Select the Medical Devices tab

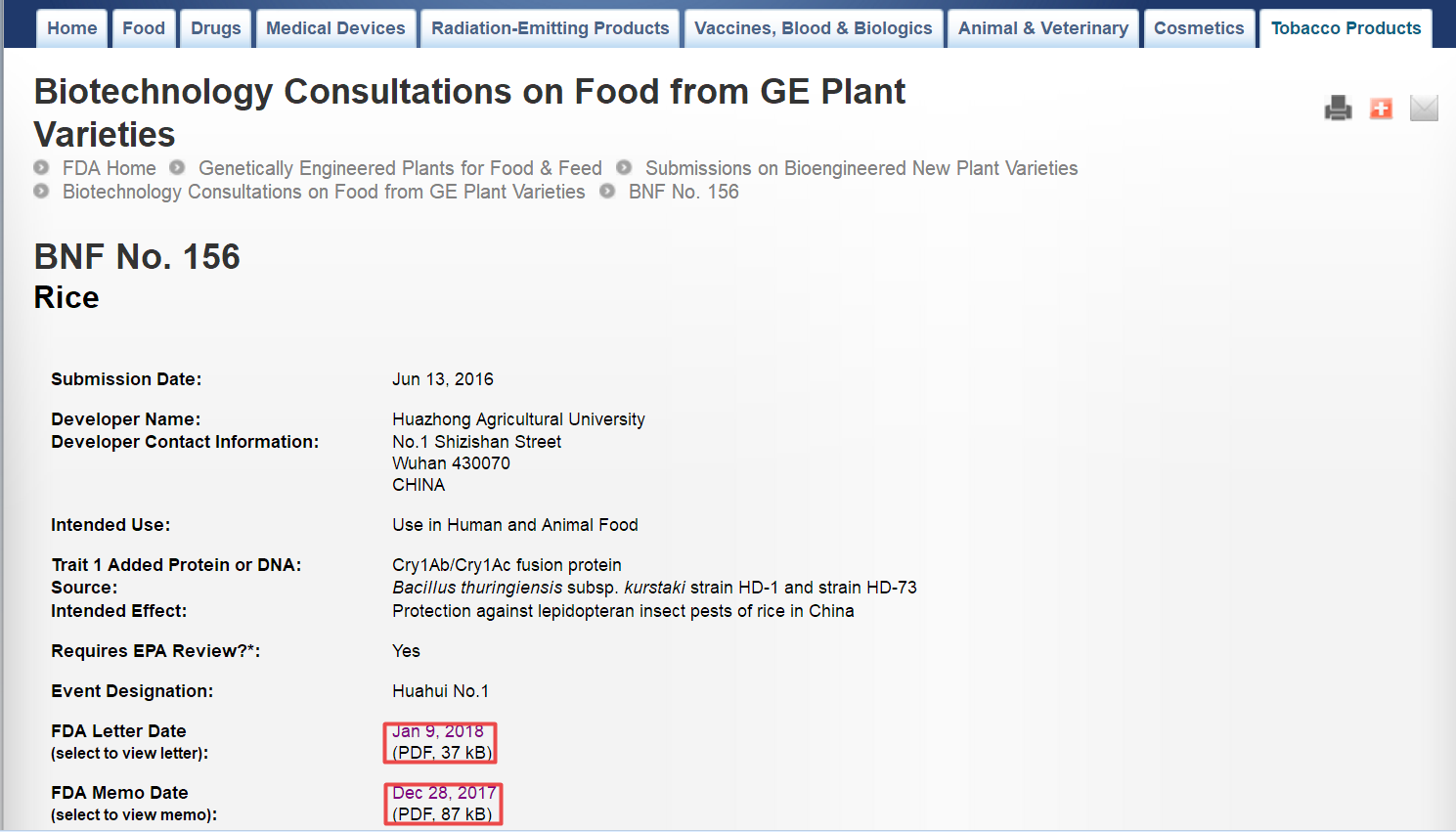point(335,28)
